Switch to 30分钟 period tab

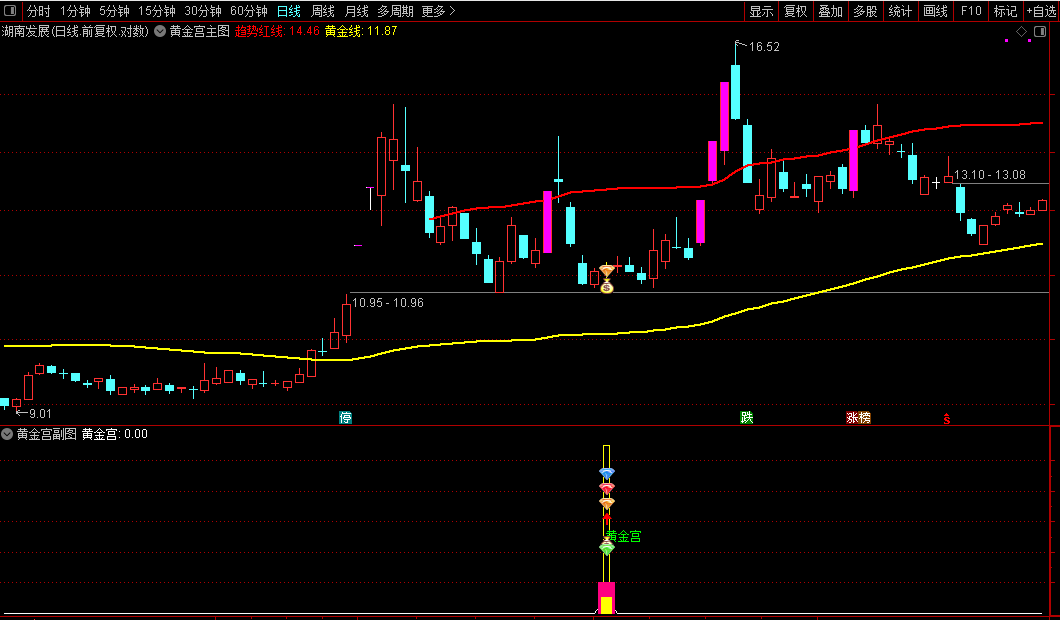203,11
